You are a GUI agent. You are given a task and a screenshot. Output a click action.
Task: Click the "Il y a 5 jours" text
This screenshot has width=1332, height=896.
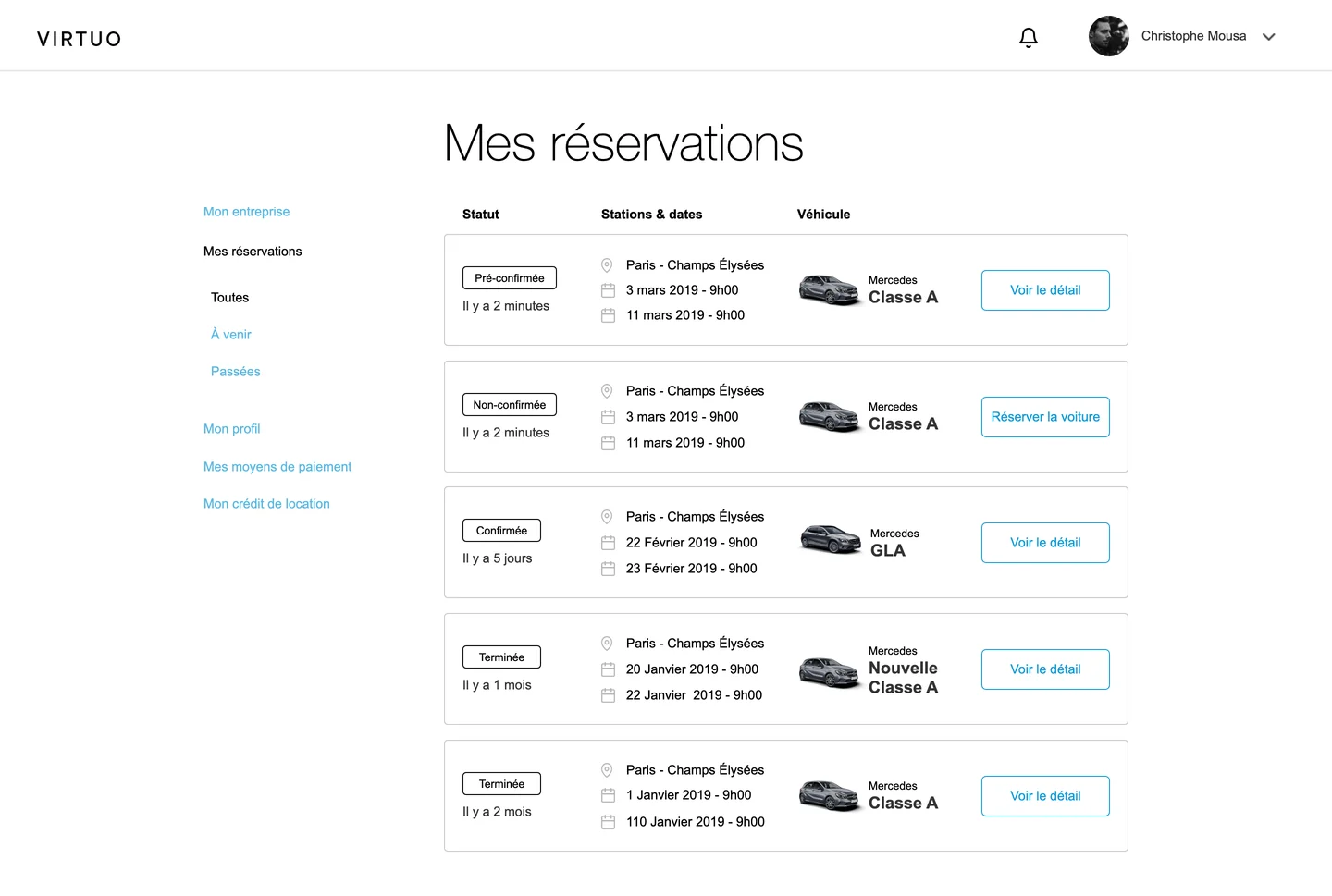(x=498, y=558)
